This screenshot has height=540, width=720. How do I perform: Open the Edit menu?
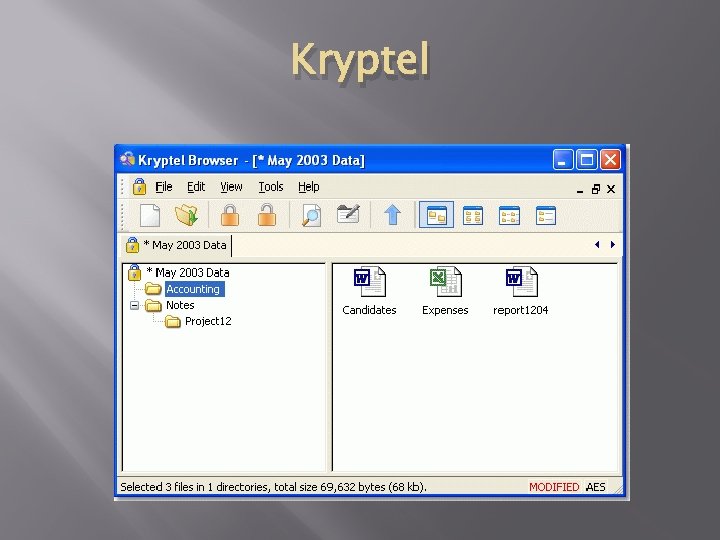(196, 187)
